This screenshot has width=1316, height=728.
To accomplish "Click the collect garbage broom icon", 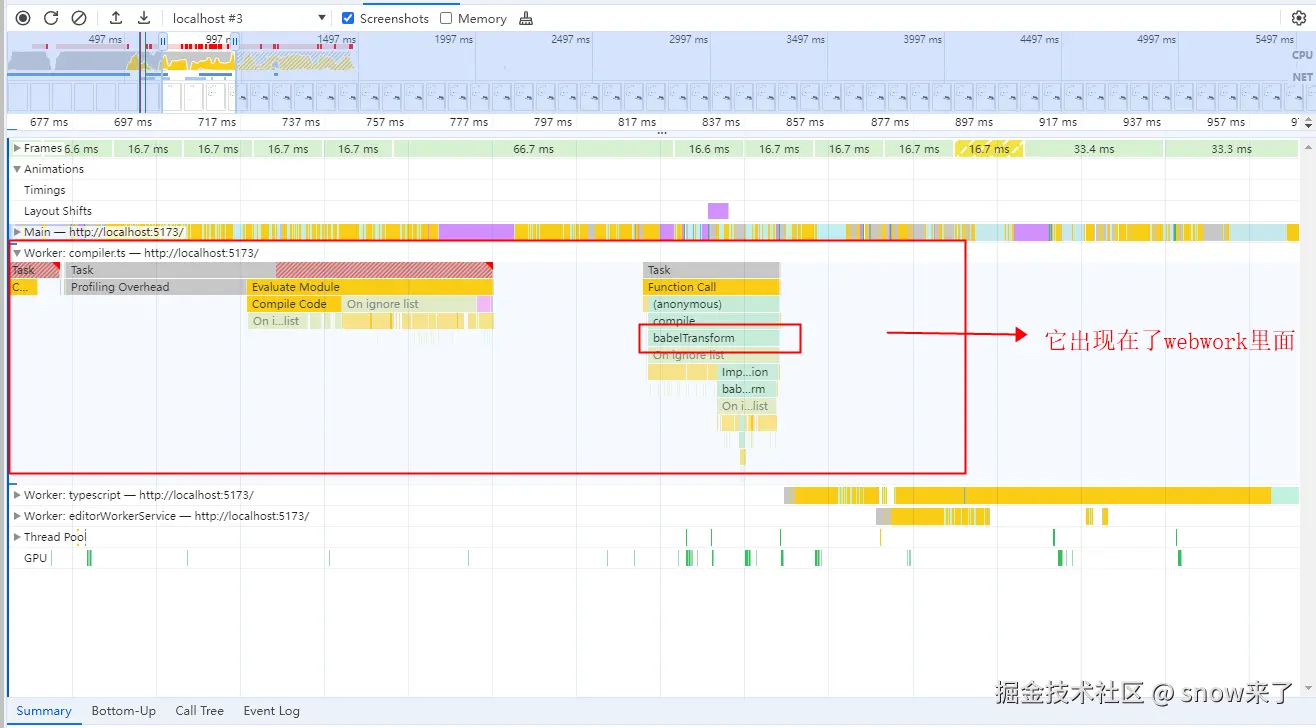I will (x=526, y=18).
